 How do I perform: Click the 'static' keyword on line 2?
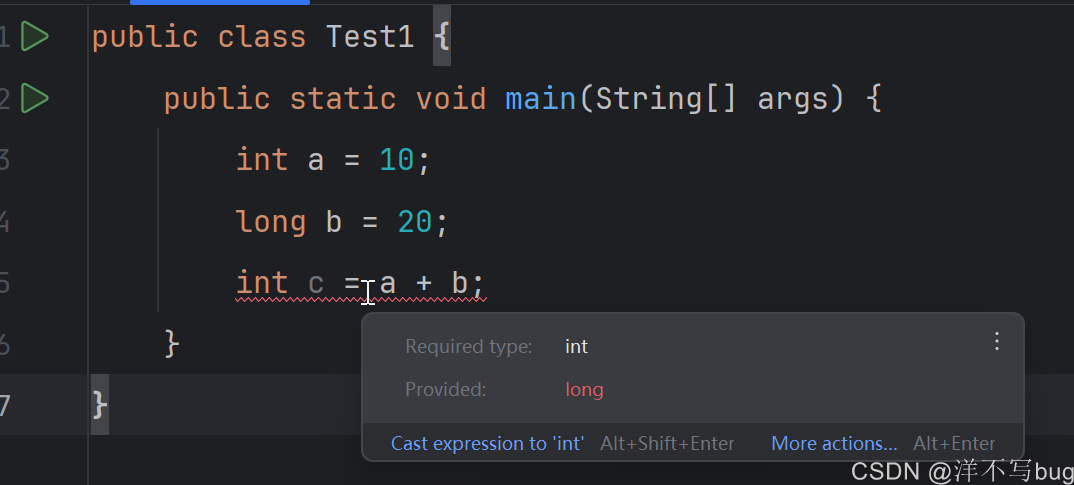(342, 99)
